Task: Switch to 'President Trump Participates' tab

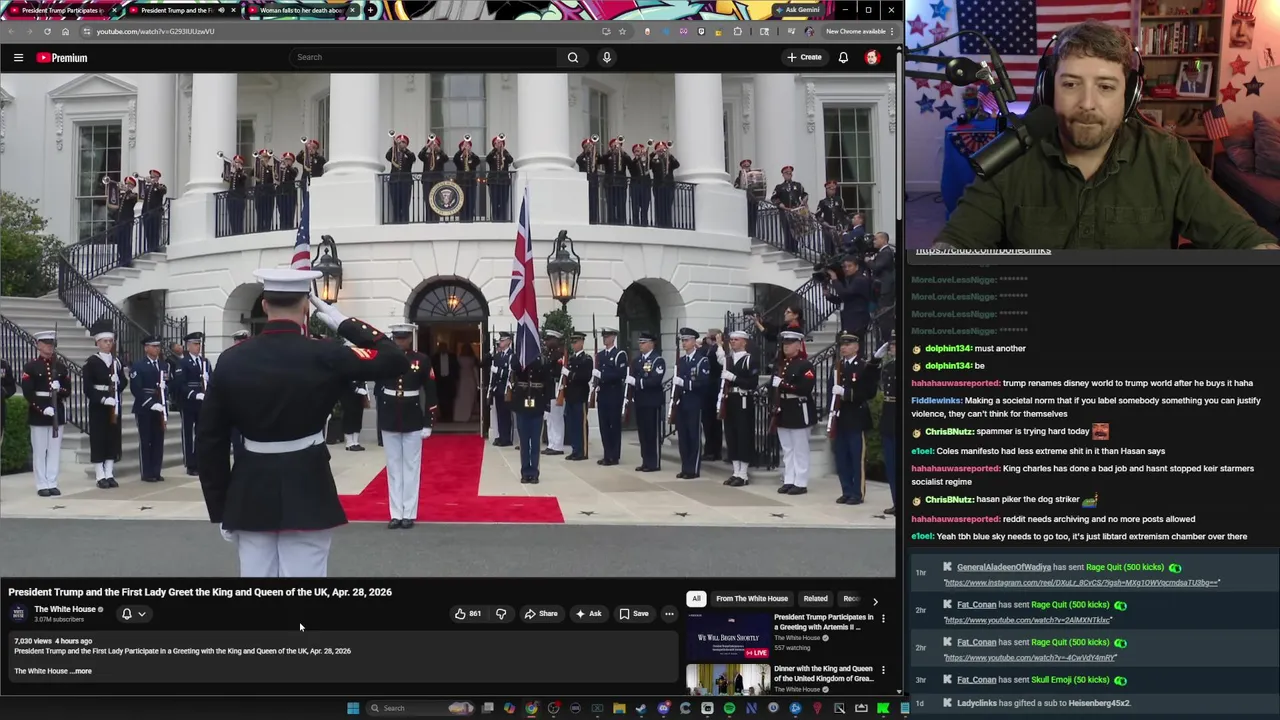Action: pyautogui.click(x=63, y=10)
